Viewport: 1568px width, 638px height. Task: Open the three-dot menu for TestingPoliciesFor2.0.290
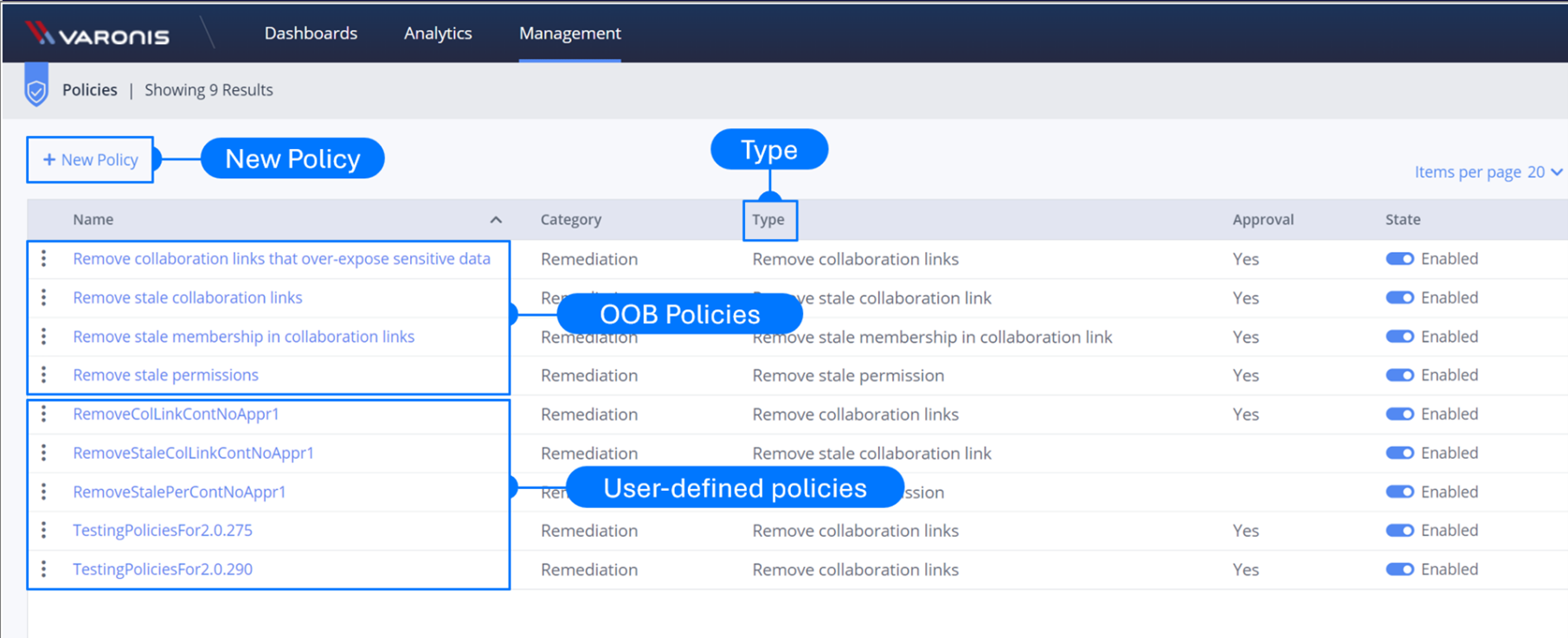pos(44,569)
